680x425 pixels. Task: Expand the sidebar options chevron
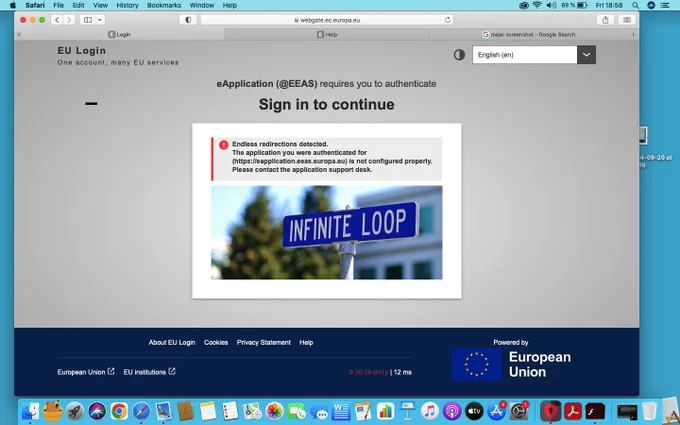coord(100,20)
